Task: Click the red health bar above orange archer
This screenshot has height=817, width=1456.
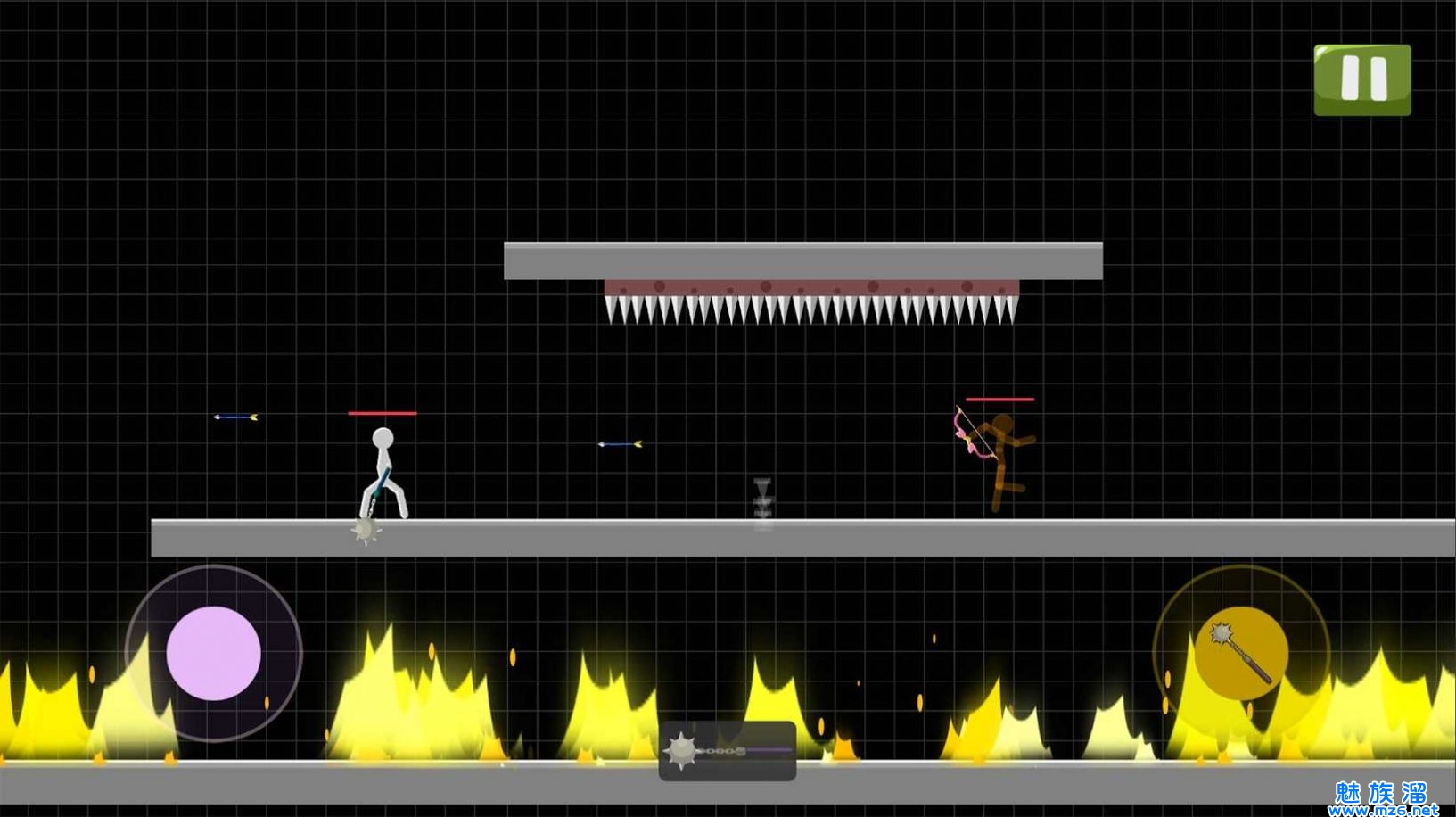Action: pyautogui.click(x=999, y=400)
